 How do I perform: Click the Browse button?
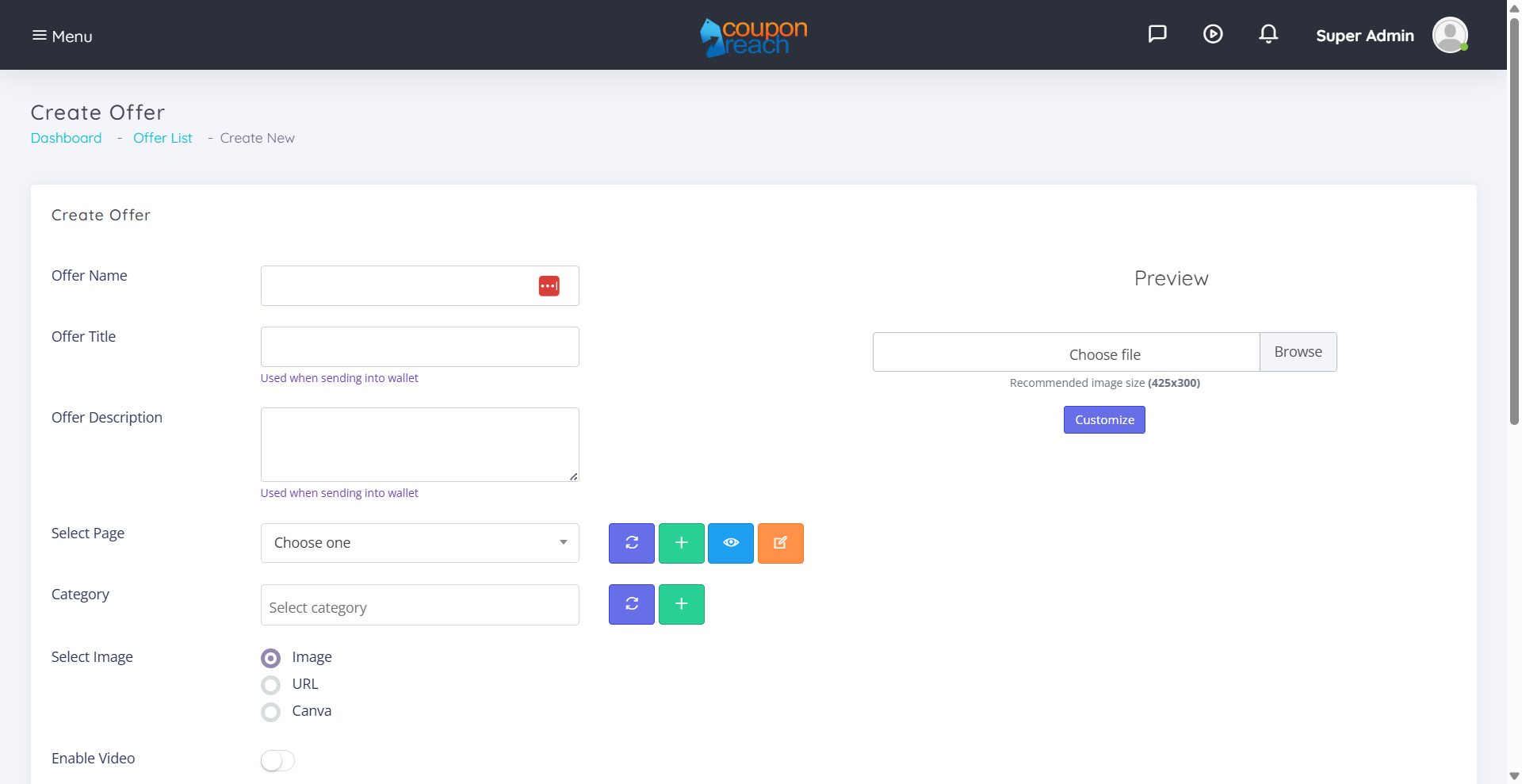[1298, 352]
